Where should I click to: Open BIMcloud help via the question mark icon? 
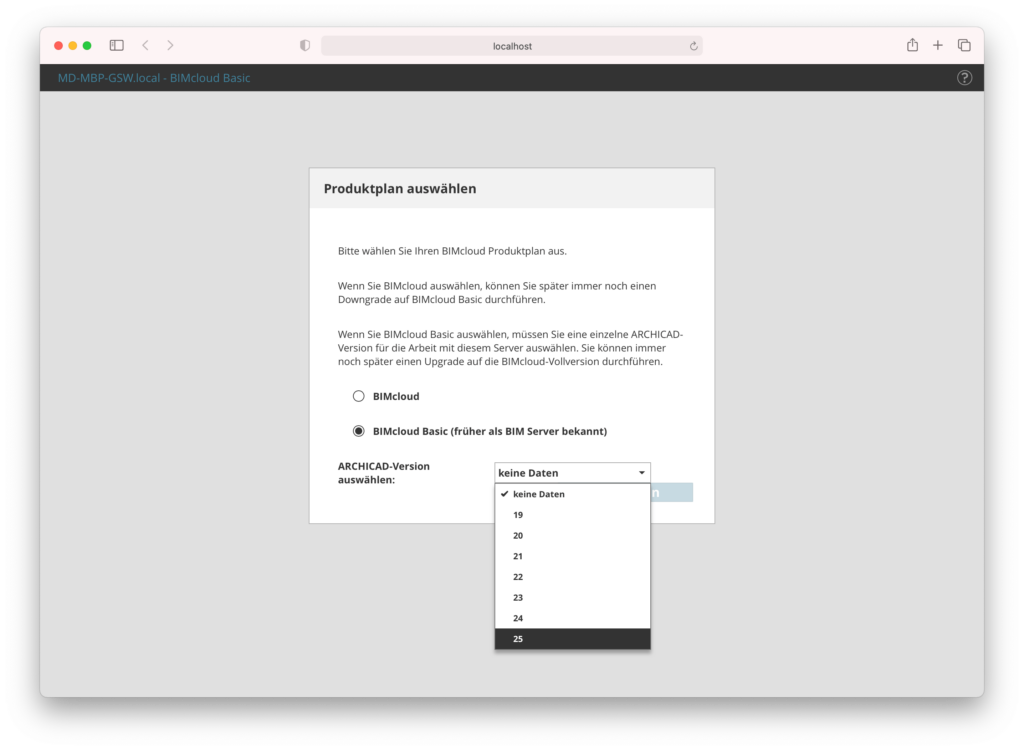[x=963, y=77]
